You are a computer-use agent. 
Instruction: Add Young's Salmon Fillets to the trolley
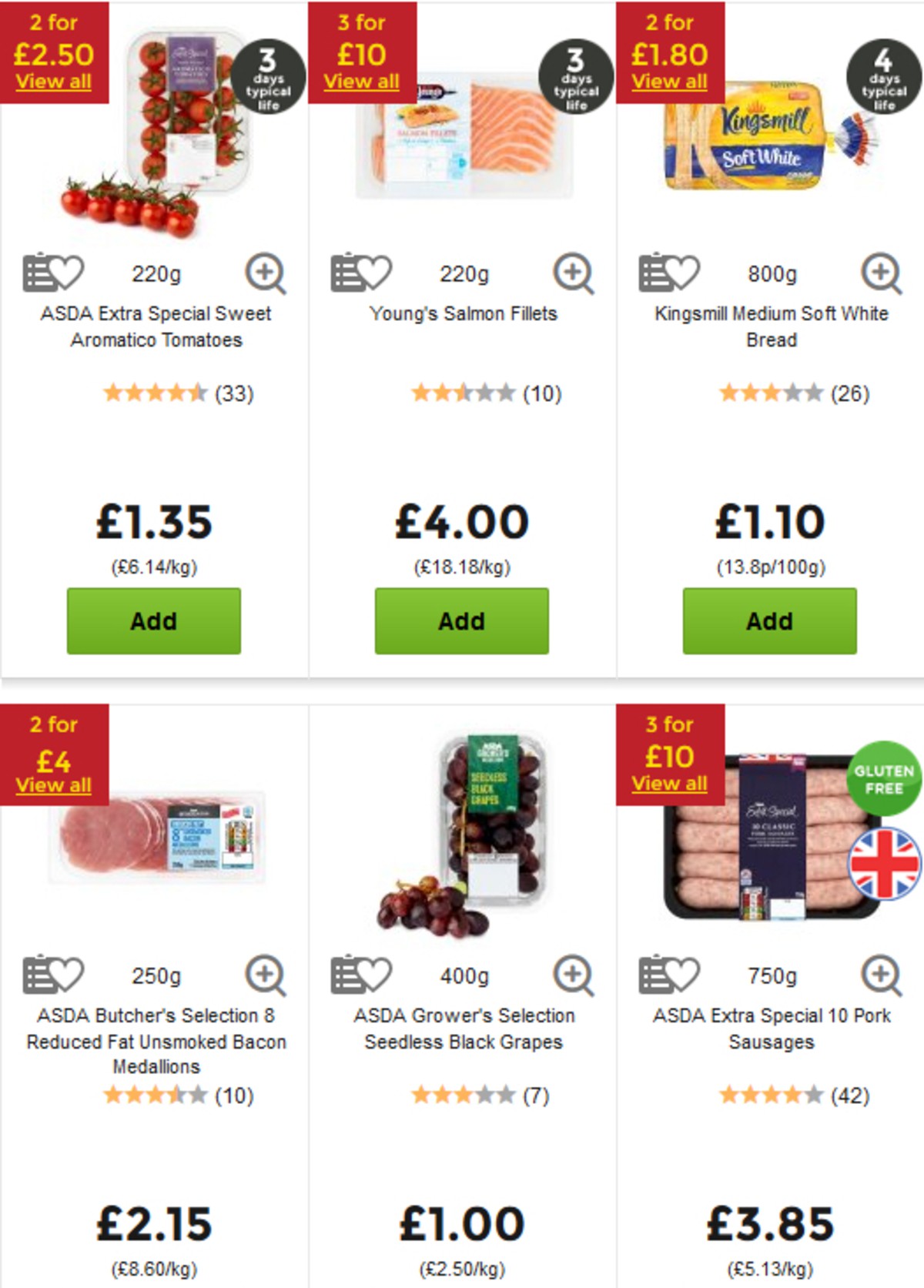(460, 621)
